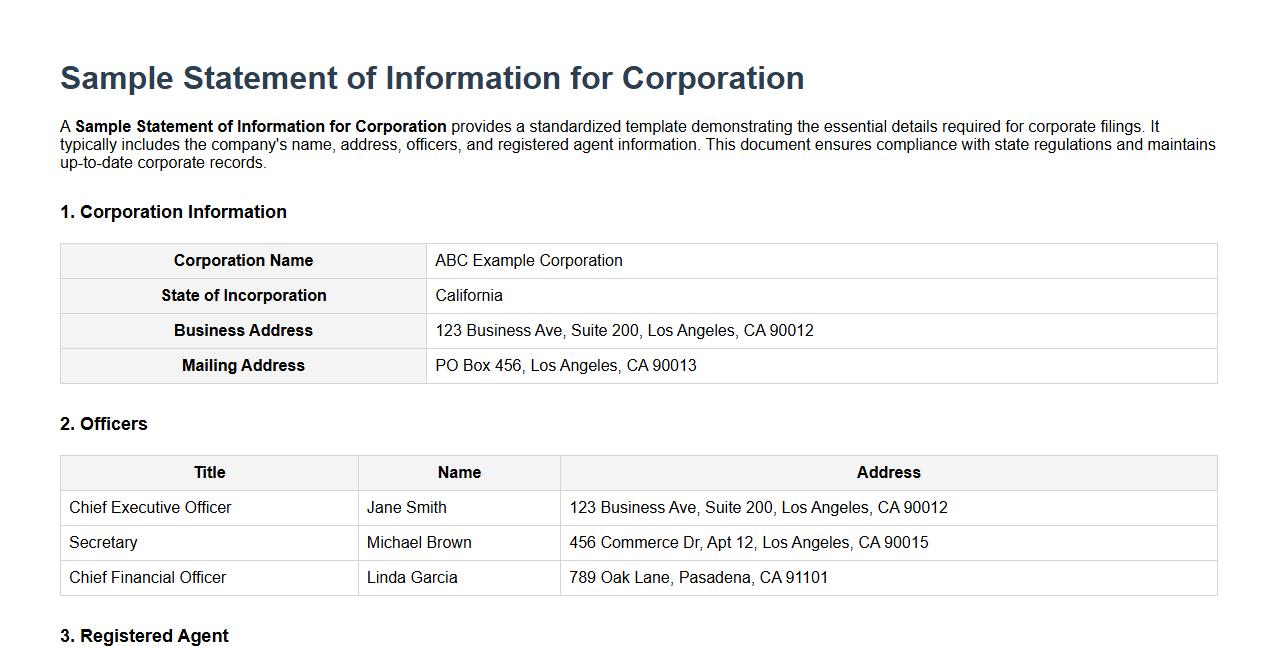
Task: Click the 3. Registered Agent section heading
Action: coord(144,635)
